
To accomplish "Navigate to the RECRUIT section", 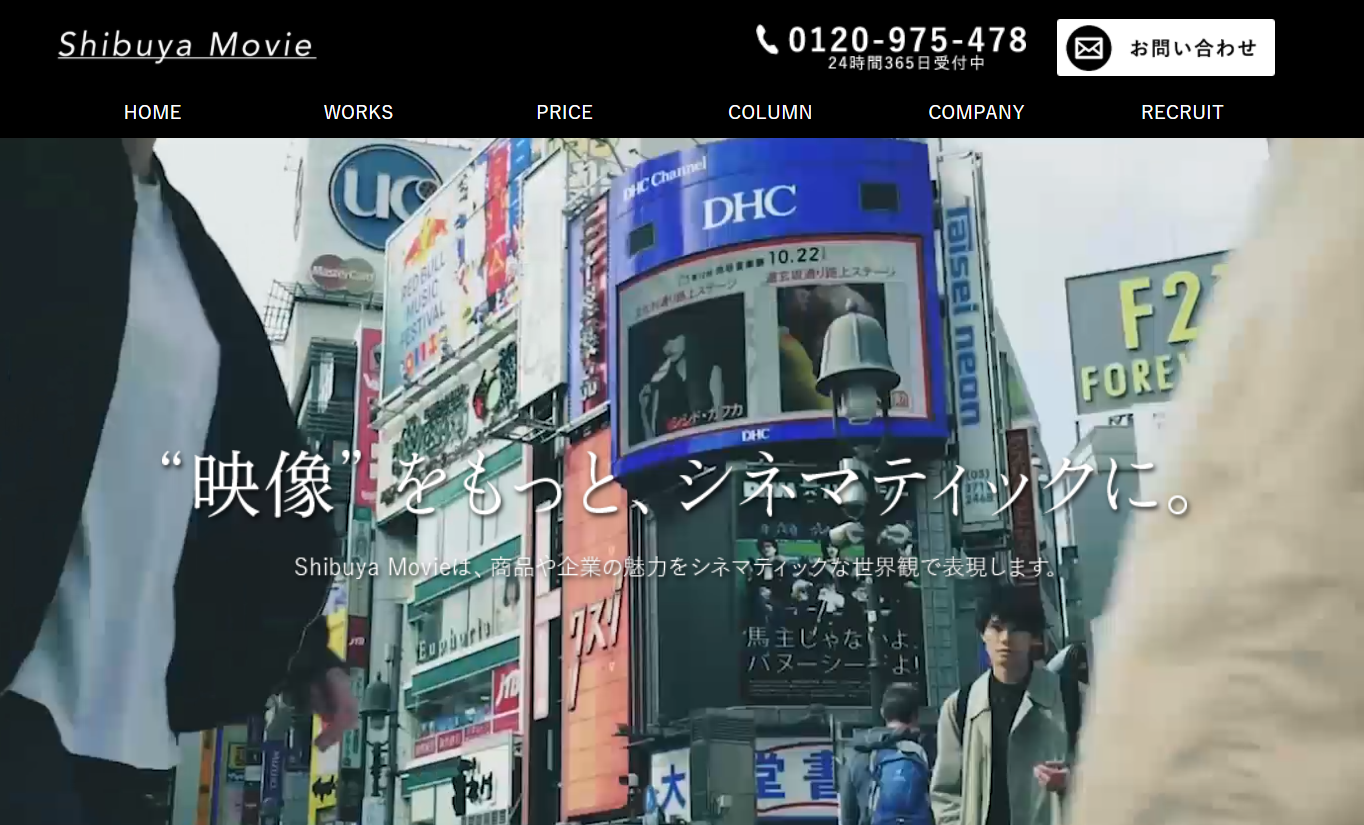I will click(1182, 112).
